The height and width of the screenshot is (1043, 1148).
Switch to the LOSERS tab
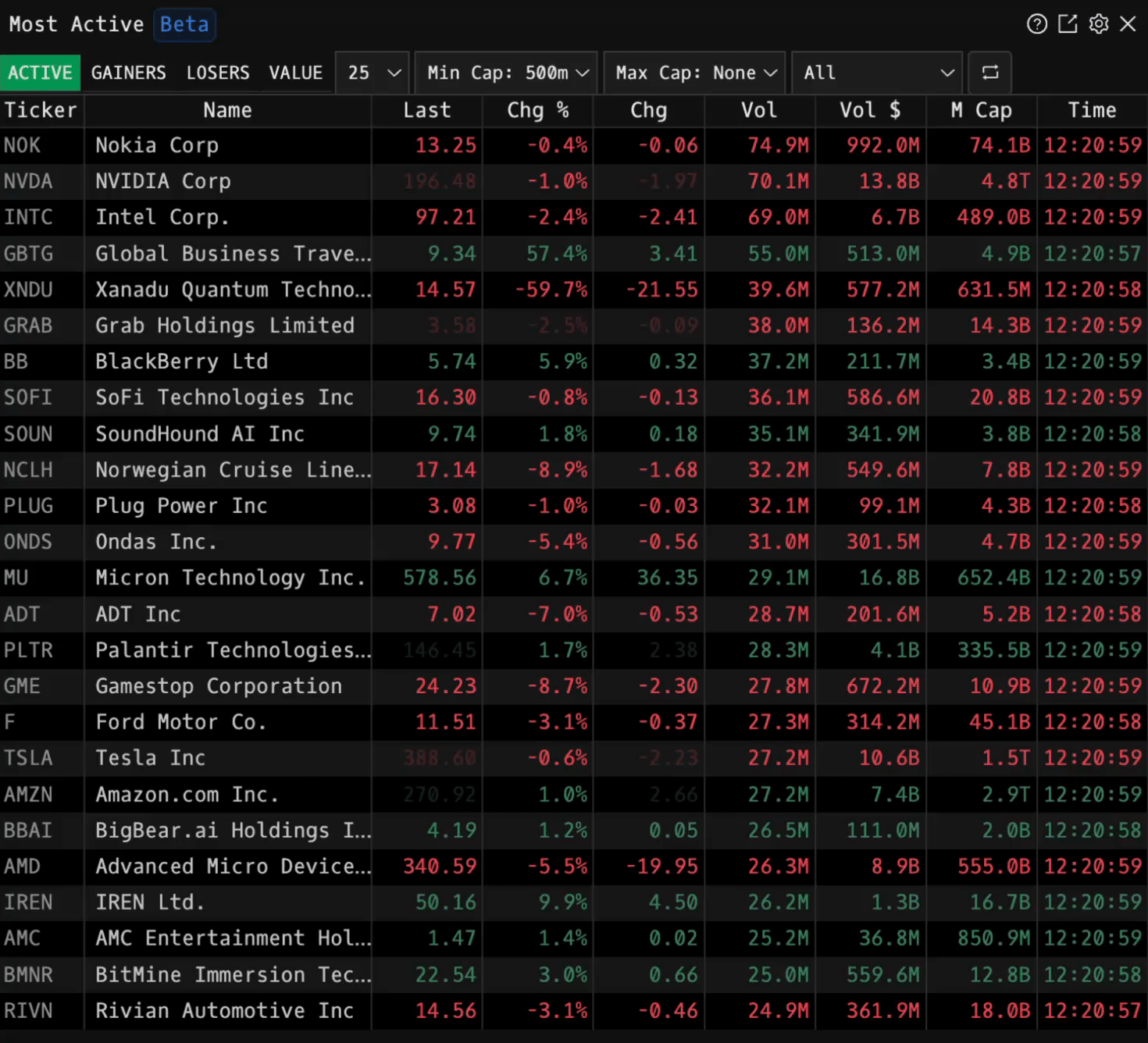click(218, 73)
